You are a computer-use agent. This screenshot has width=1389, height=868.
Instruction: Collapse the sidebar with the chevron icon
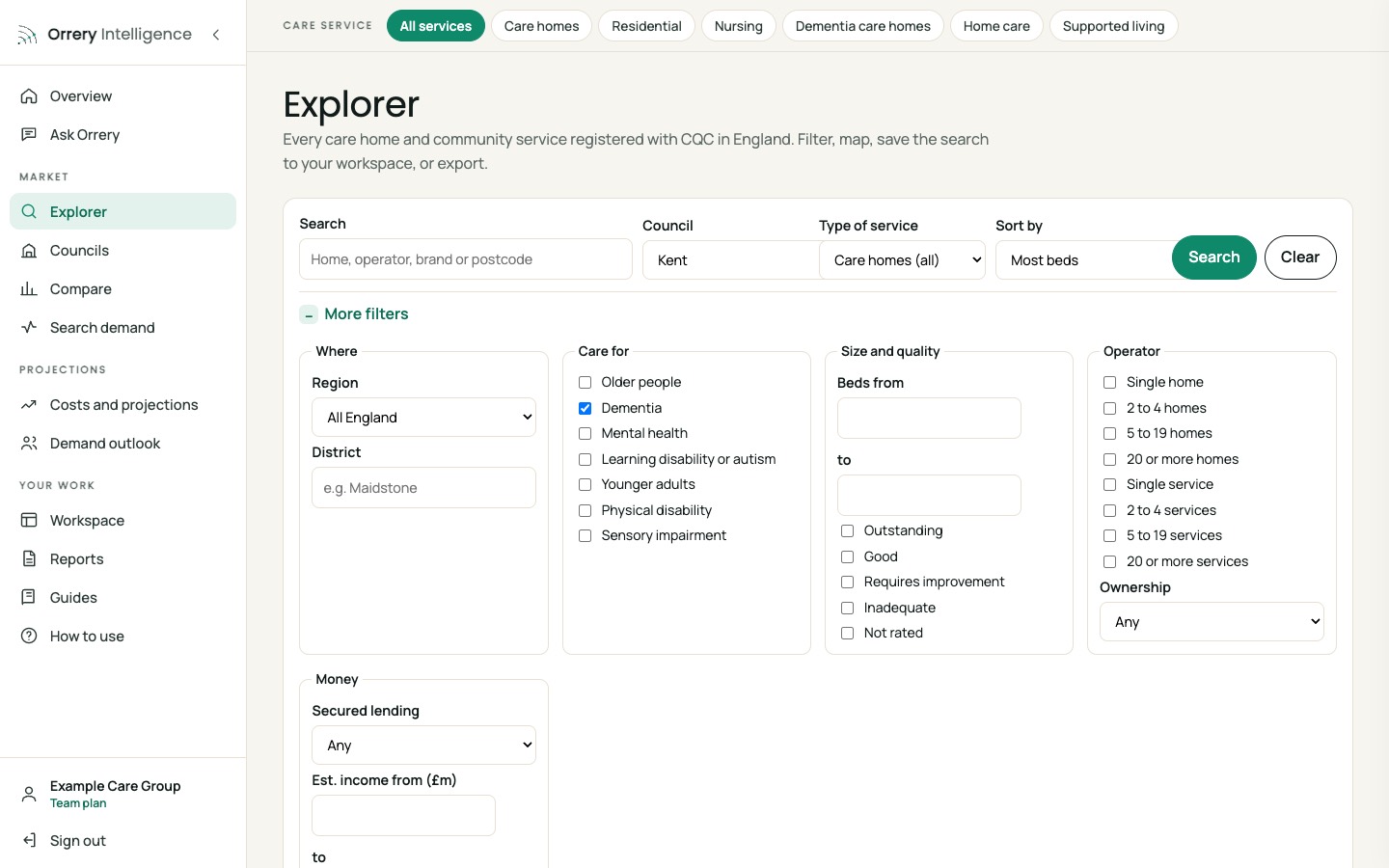pyautogui.click(x=216, y=35)
